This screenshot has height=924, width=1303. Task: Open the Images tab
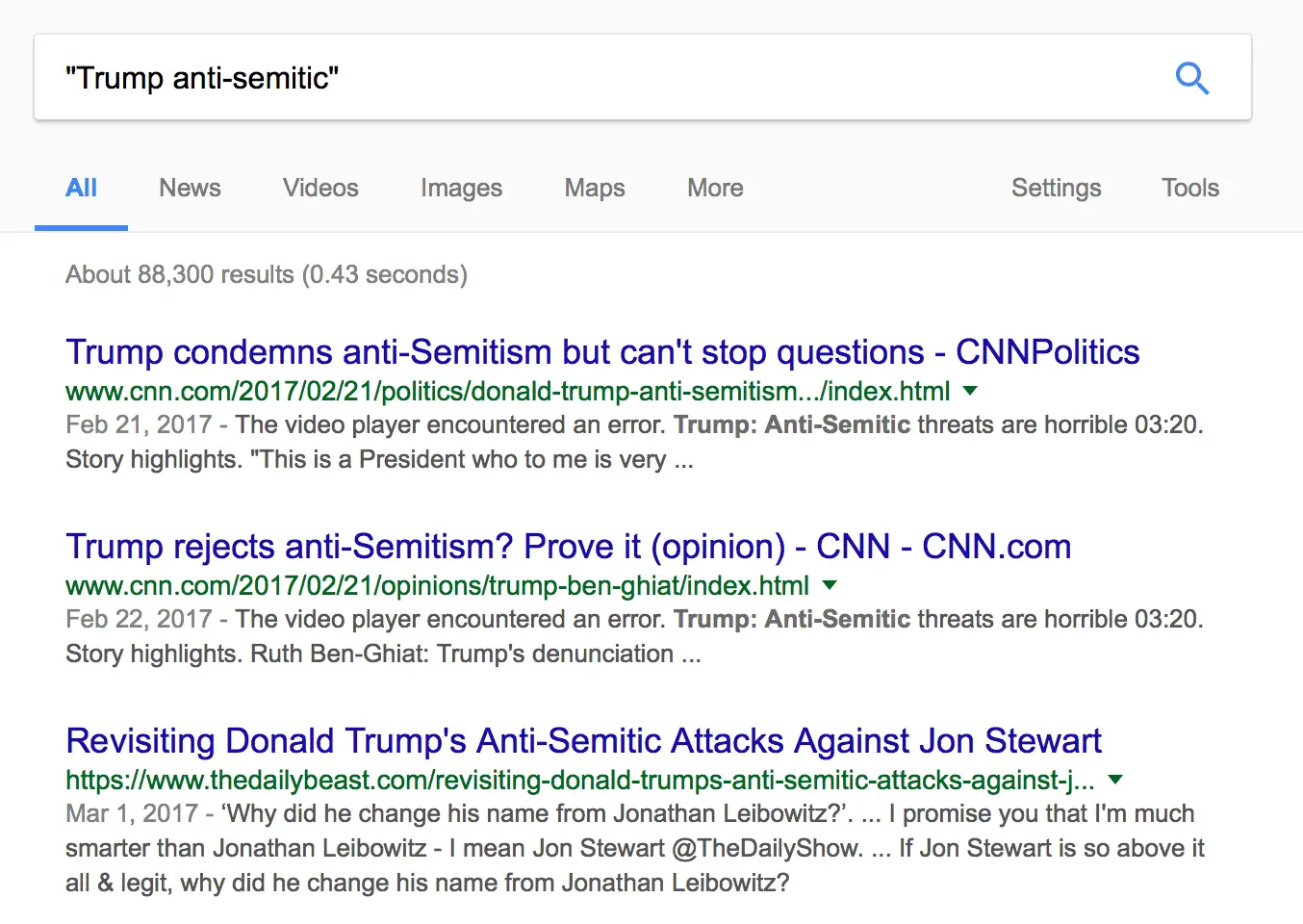pos(461,188)
